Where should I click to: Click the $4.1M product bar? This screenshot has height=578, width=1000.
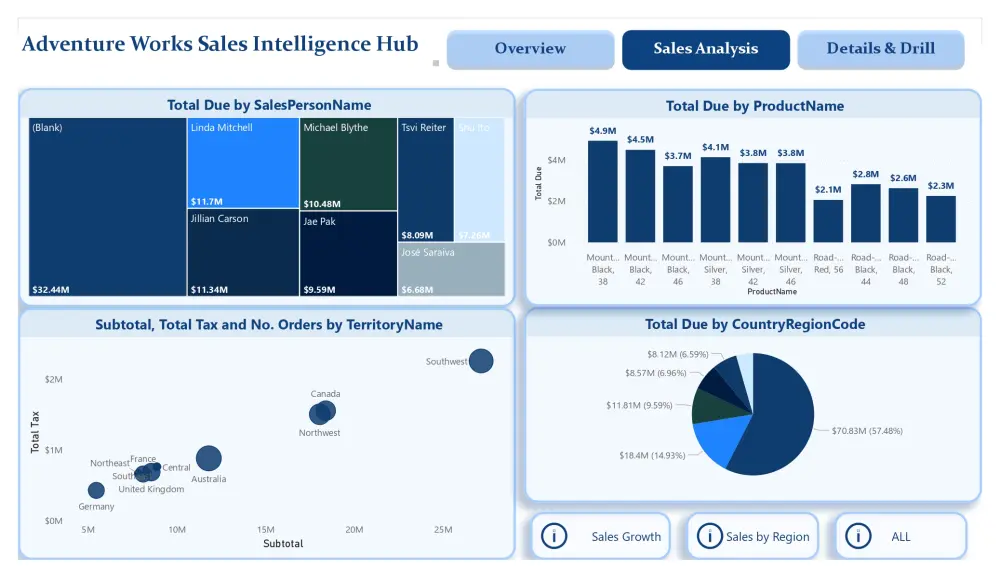click(x=716, y=200)
